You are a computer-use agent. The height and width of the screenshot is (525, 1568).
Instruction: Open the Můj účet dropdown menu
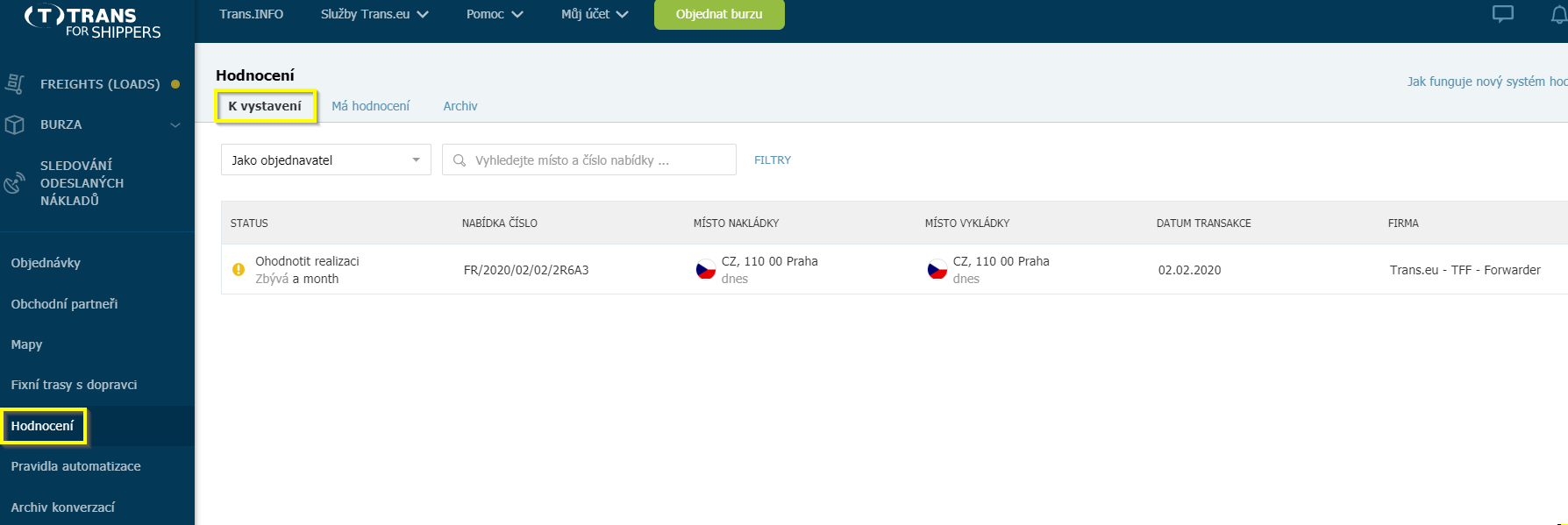coord(595,14)
